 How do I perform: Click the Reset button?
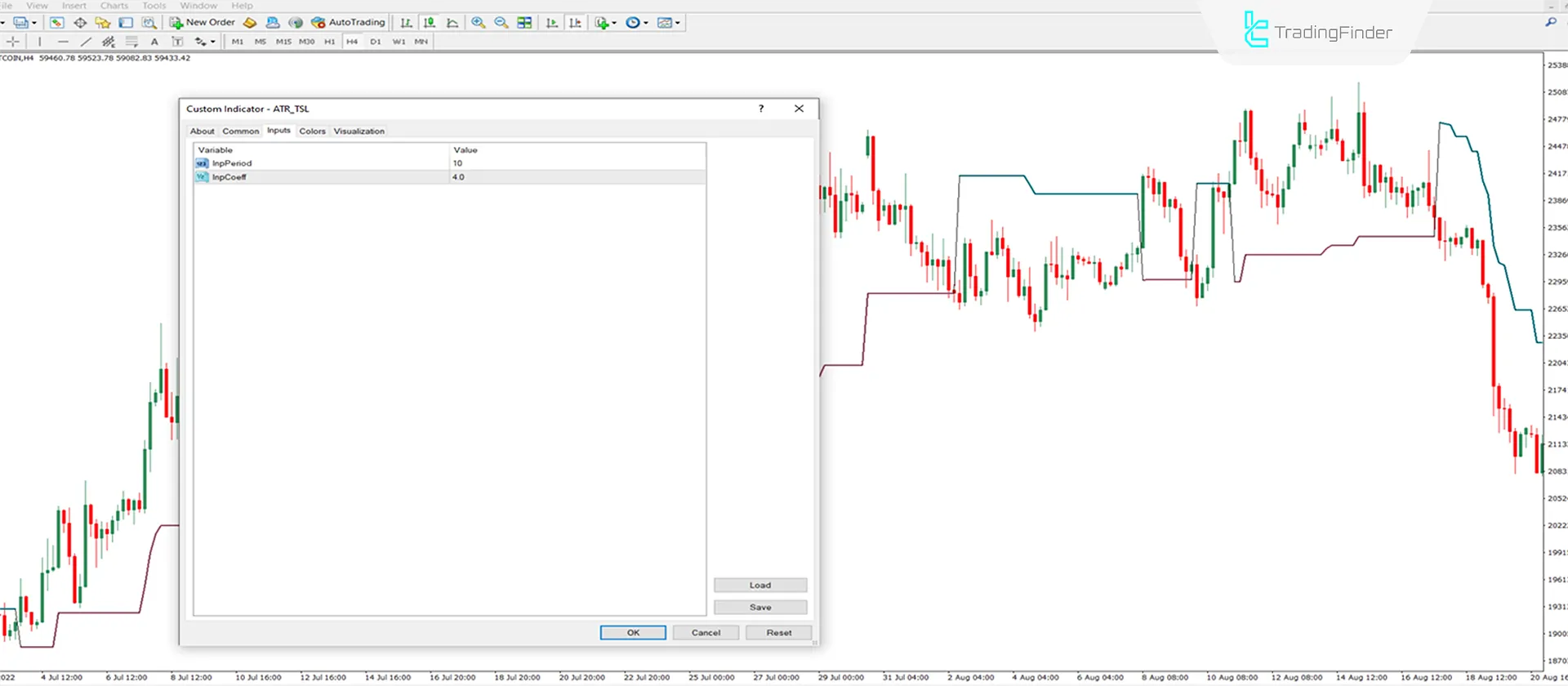pos(778,633)
